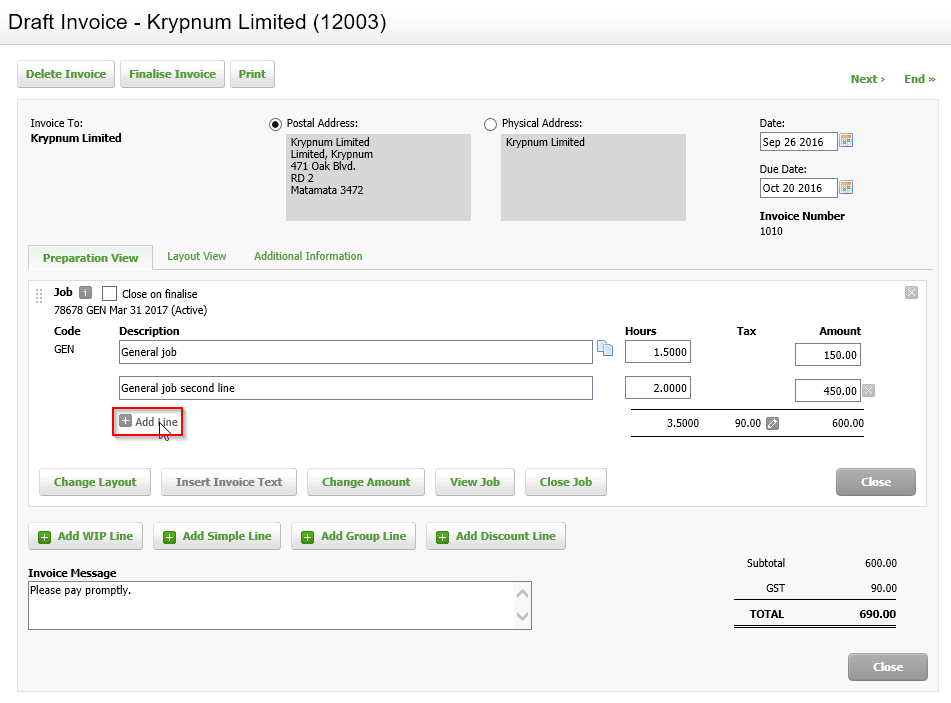Open the Due Date calendar picker
The width and height of the screenshot is (951, 703).
pyautogui.click(x=845, y=187)
